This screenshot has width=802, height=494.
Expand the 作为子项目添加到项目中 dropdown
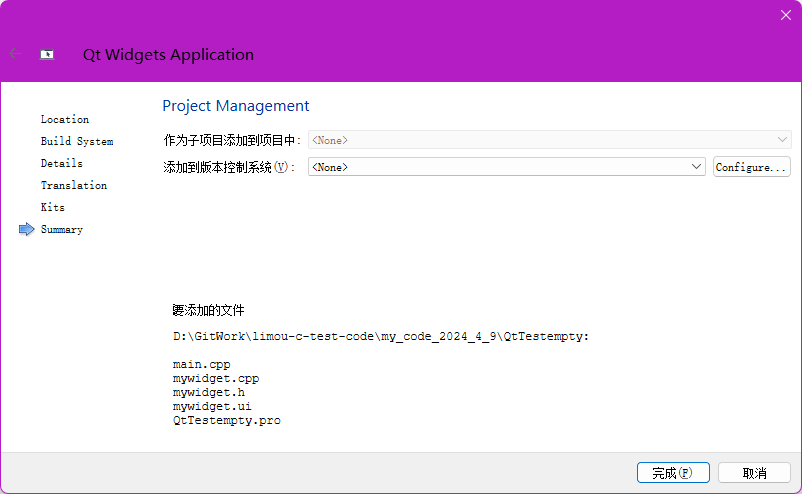click(x=549, y=141)
